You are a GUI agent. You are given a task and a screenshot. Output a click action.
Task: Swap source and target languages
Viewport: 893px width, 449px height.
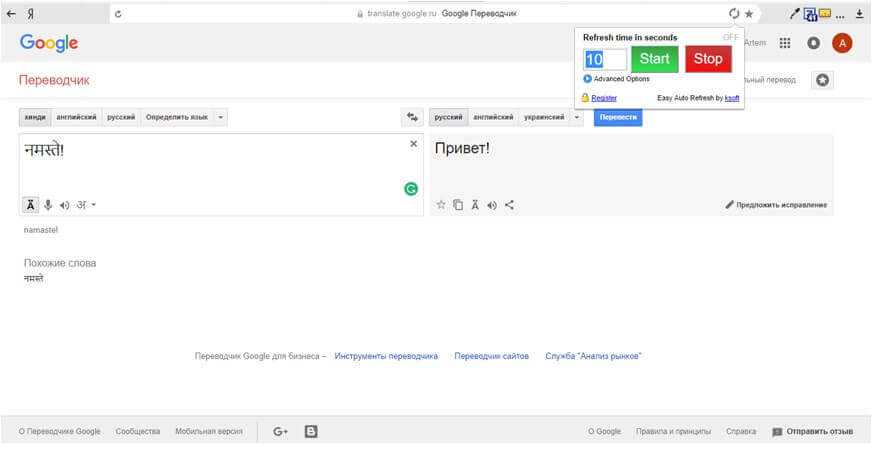[412, 117]
